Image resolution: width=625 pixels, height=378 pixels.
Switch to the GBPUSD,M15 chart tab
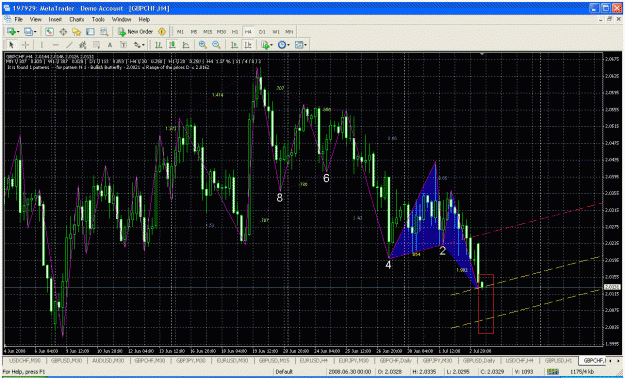pyautogui.click(x=274, y=360)
